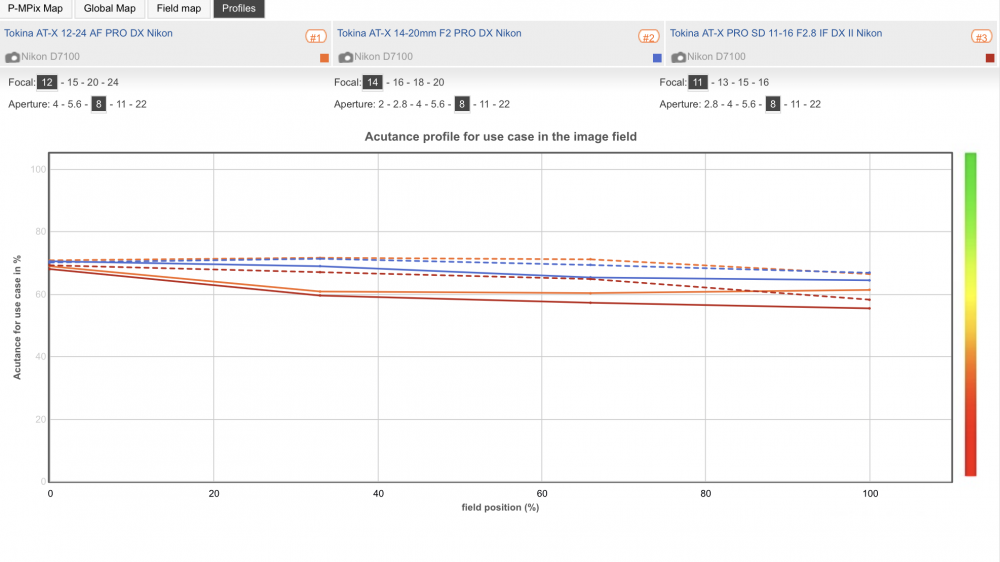Select the Profiles tab
Viewport: 1000px width, 562px height.
click(x=239, y=8)
